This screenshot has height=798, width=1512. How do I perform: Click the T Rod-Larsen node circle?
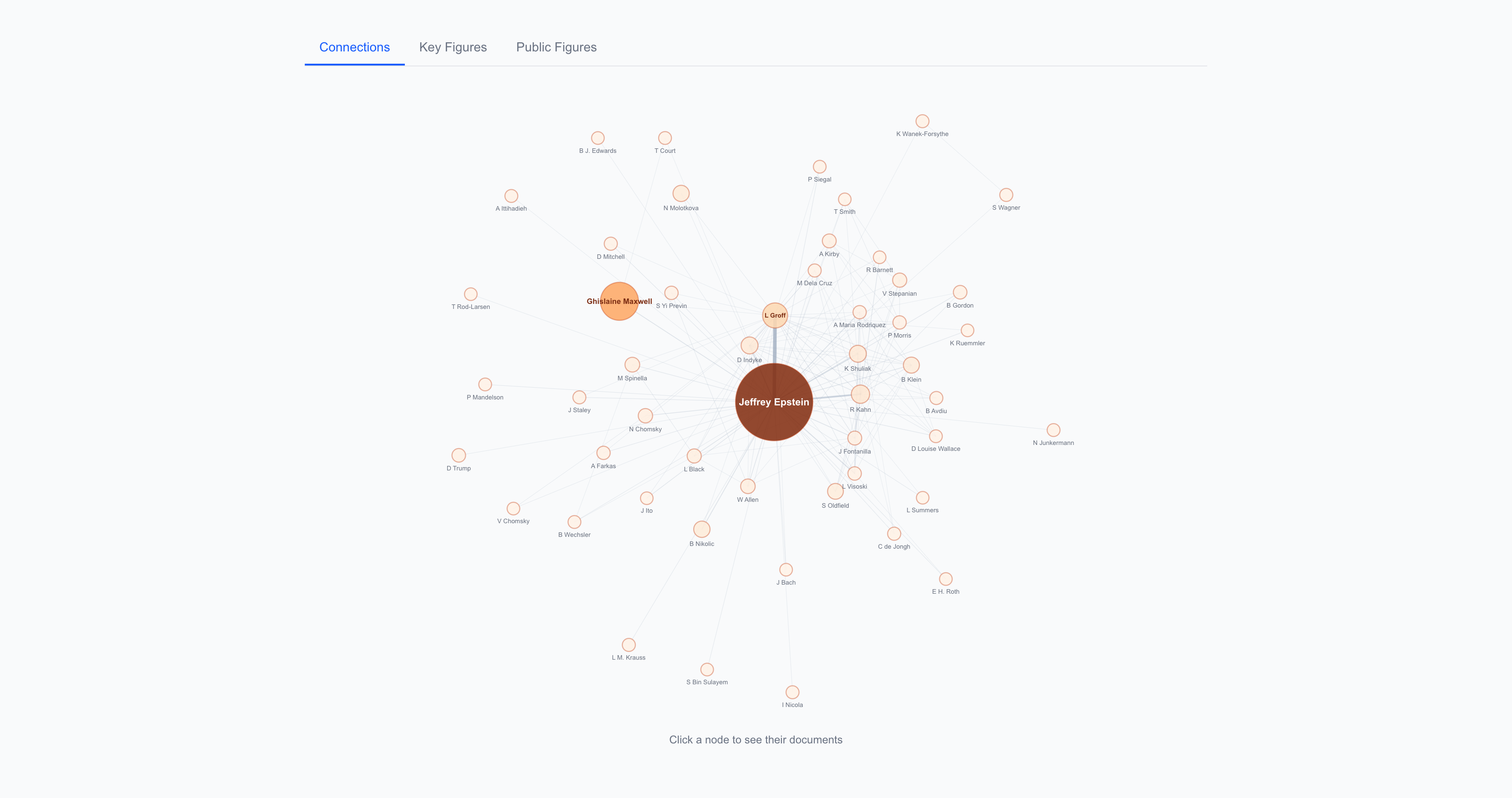pos(471,293)
